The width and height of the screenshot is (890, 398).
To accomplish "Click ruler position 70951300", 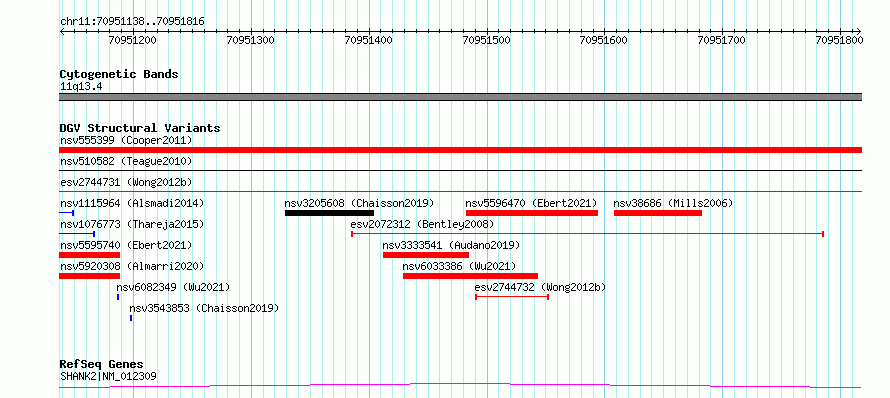I will tap(250, 40).
